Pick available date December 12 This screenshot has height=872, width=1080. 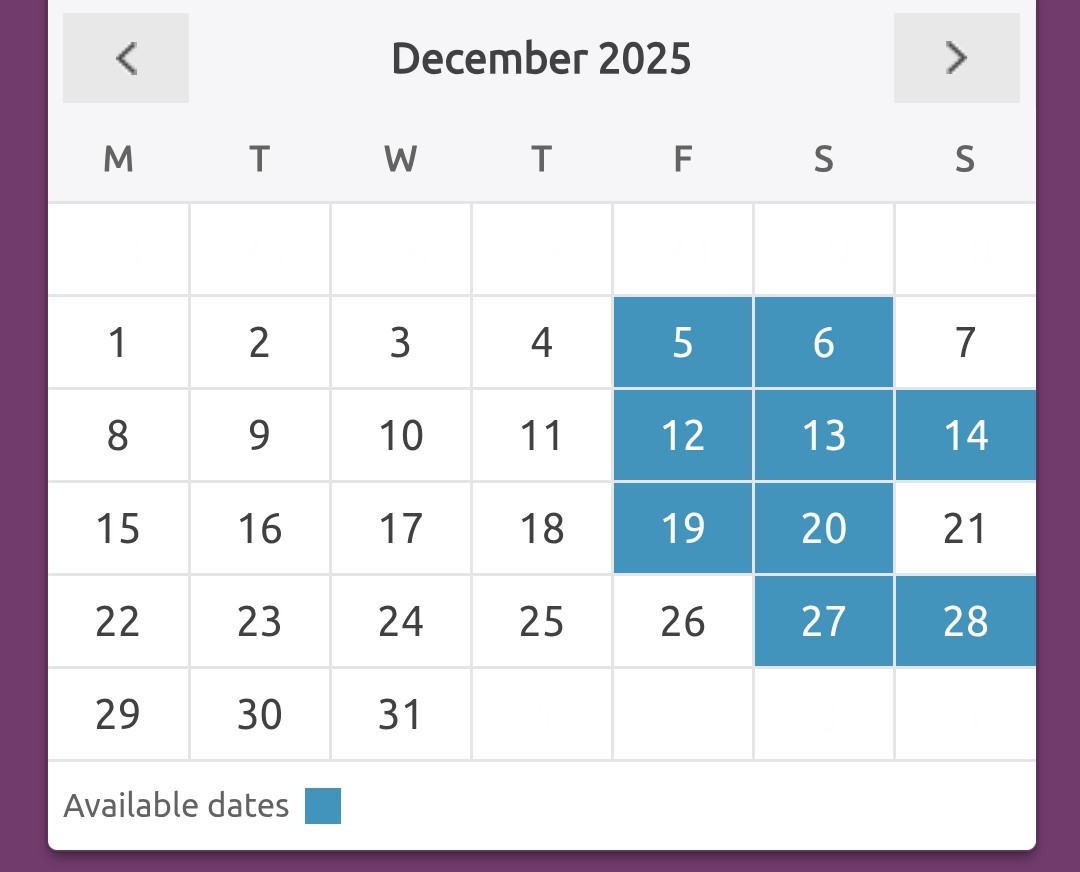pyautogui.click(x=683, y=436)
